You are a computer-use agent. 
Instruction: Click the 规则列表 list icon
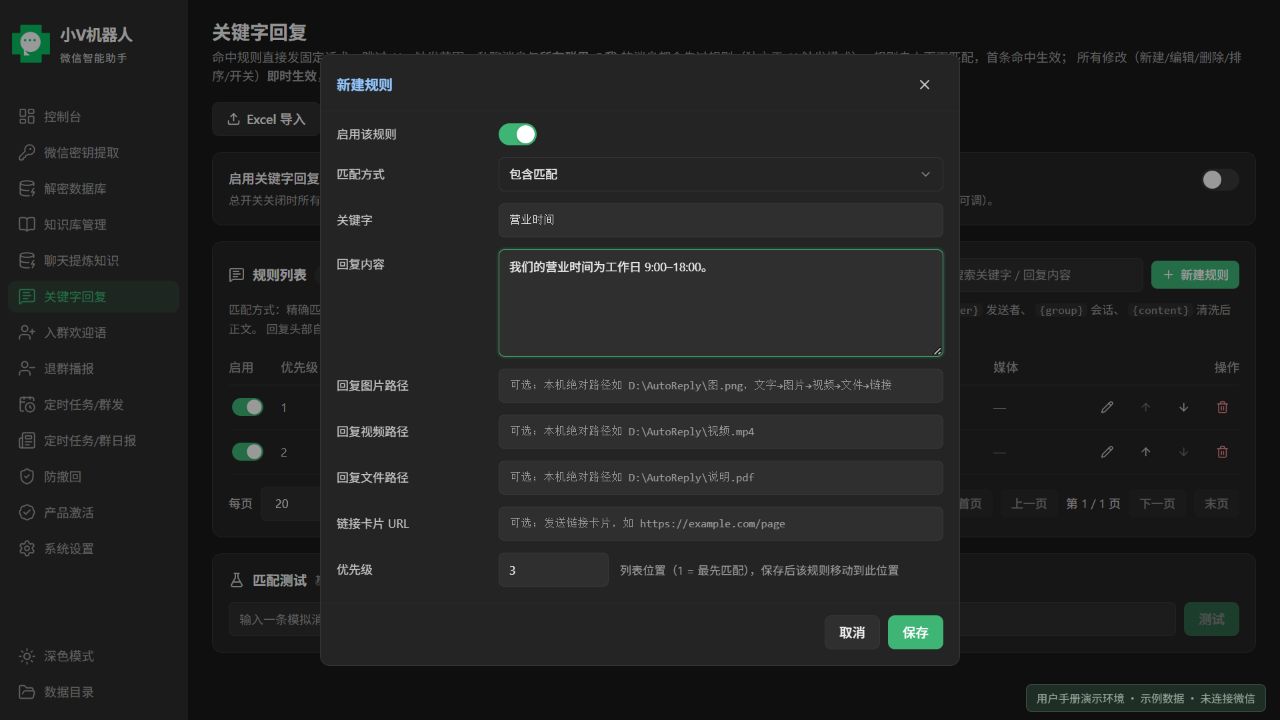[237, 275]
